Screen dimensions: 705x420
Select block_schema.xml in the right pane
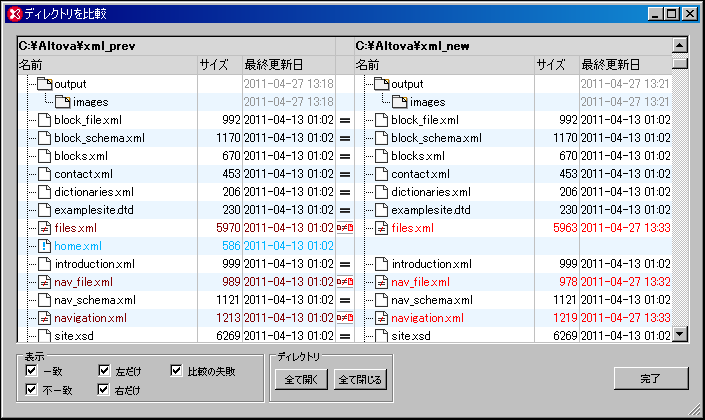pyautogui.click(x=437, y=138)
